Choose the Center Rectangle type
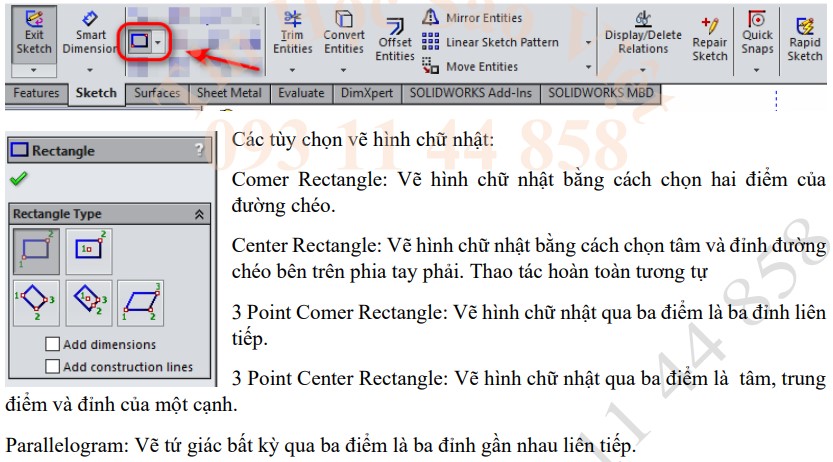Viewport: 833px width, 462px height. coord(89,251)
